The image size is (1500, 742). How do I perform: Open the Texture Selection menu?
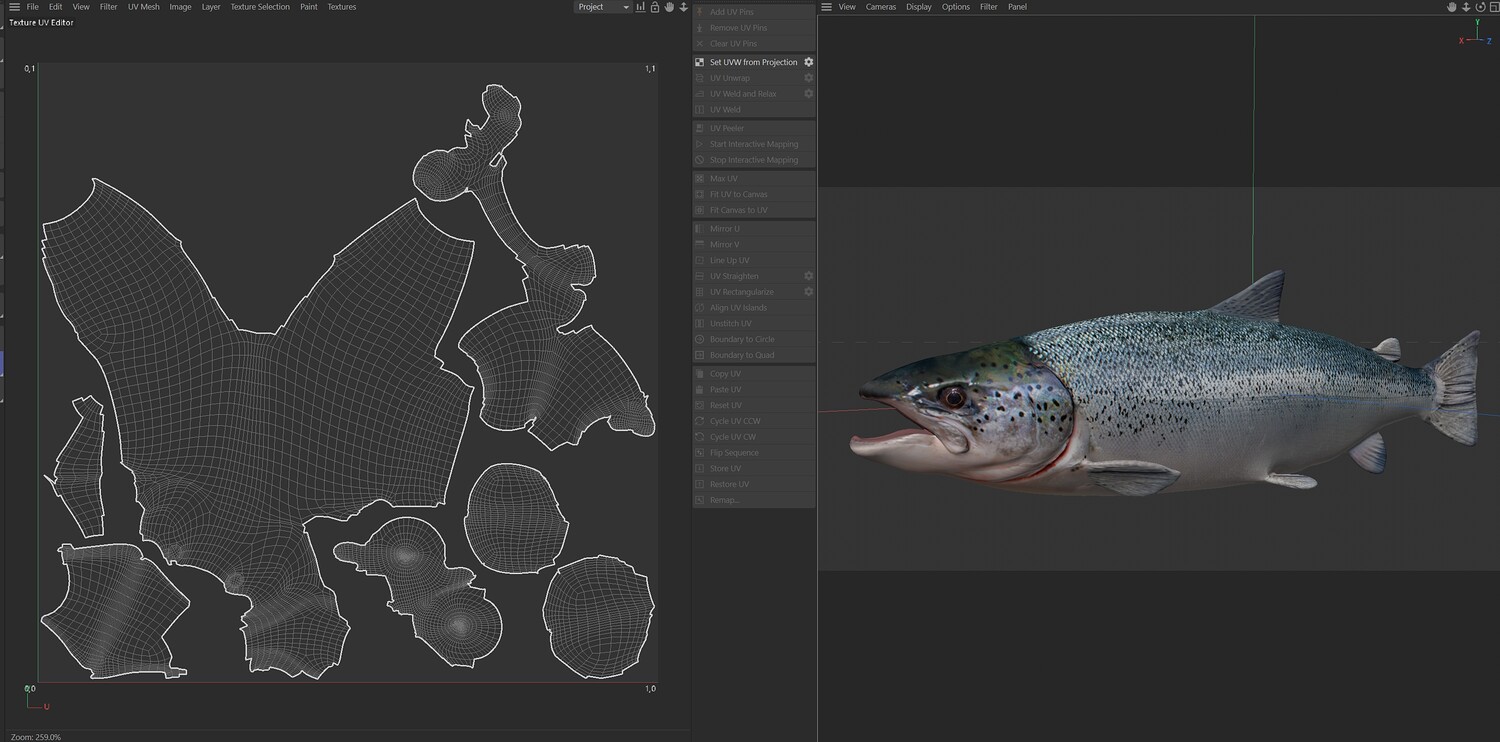point(259,7)
